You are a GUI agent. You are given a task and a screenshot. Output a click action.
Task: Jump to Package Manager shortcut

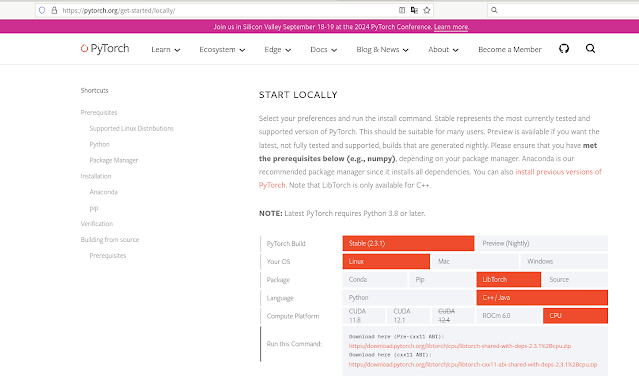pyautogui.click(x=114, y=160)
